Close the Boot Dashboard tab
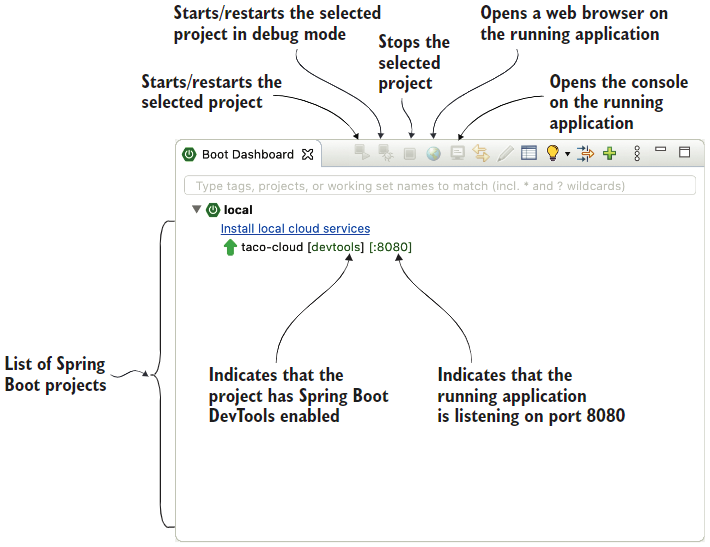 pos(308,155)
